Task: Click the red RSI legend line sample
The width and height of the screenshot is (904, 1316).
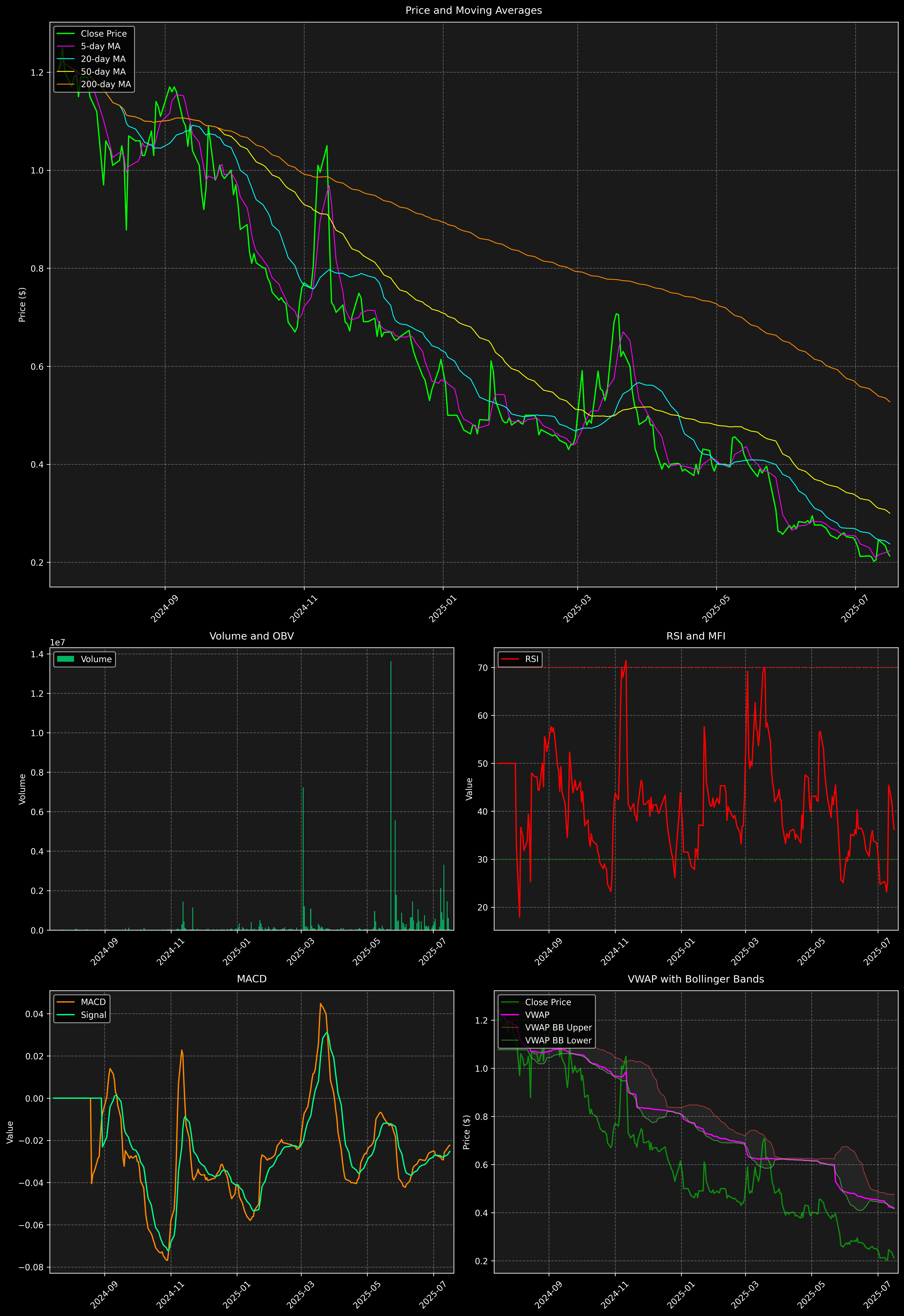Action: point(510,659)
